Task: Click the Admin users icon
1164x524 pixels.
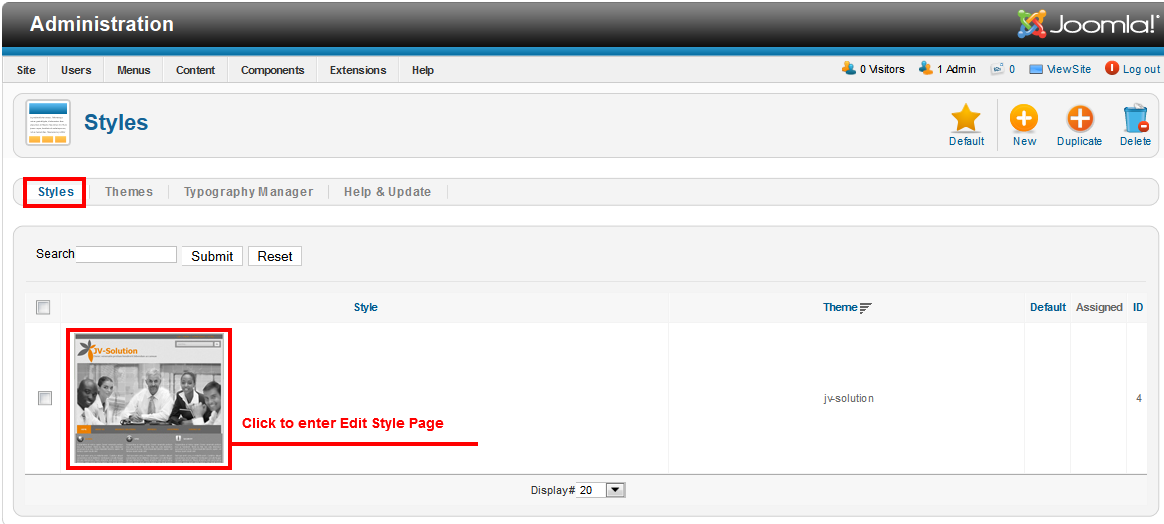Action: (926, 68)
